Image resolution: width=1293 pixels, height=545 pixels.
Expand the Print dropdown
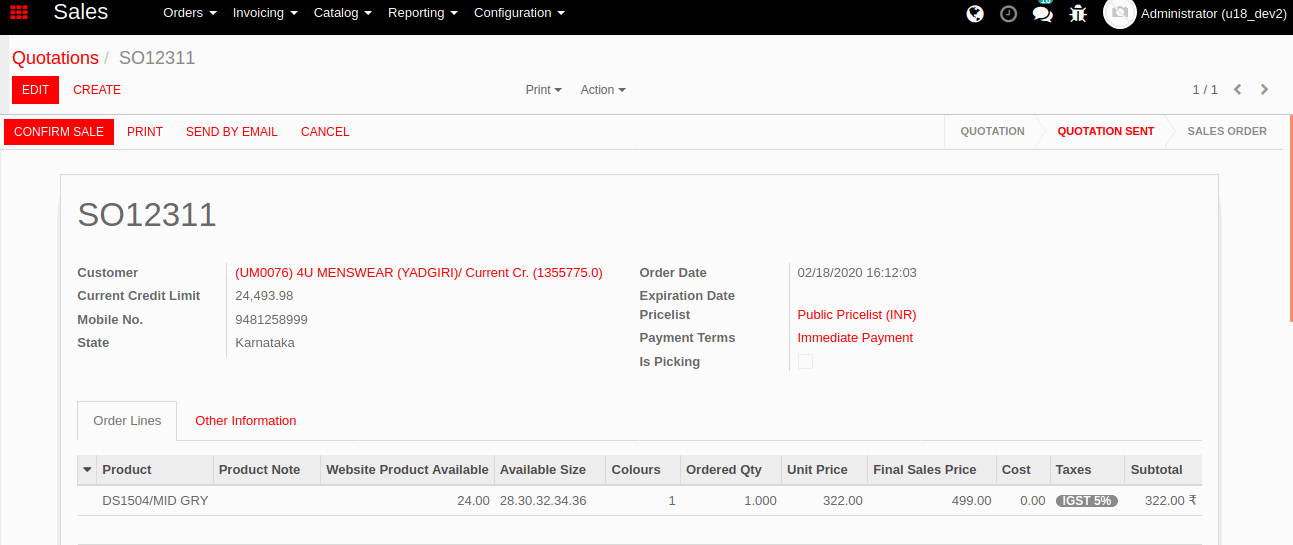pyautogui.click(x=543, y=90)
